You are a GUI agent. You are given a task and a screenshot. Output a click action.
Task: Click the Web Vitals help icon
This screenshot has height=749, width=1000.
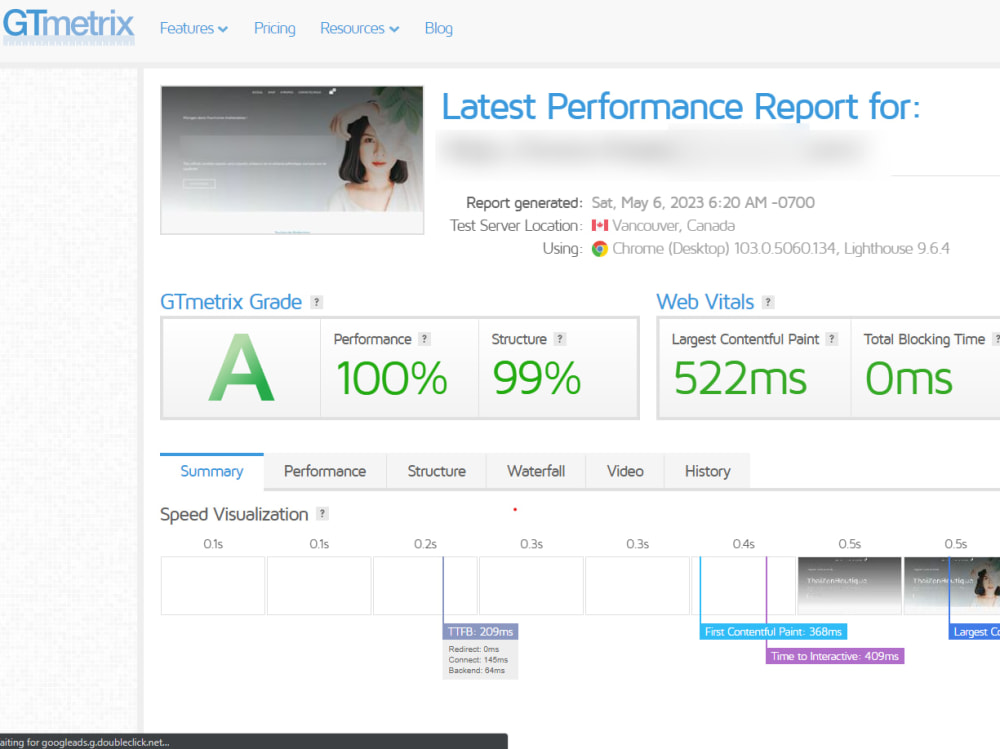pos(768,302)
